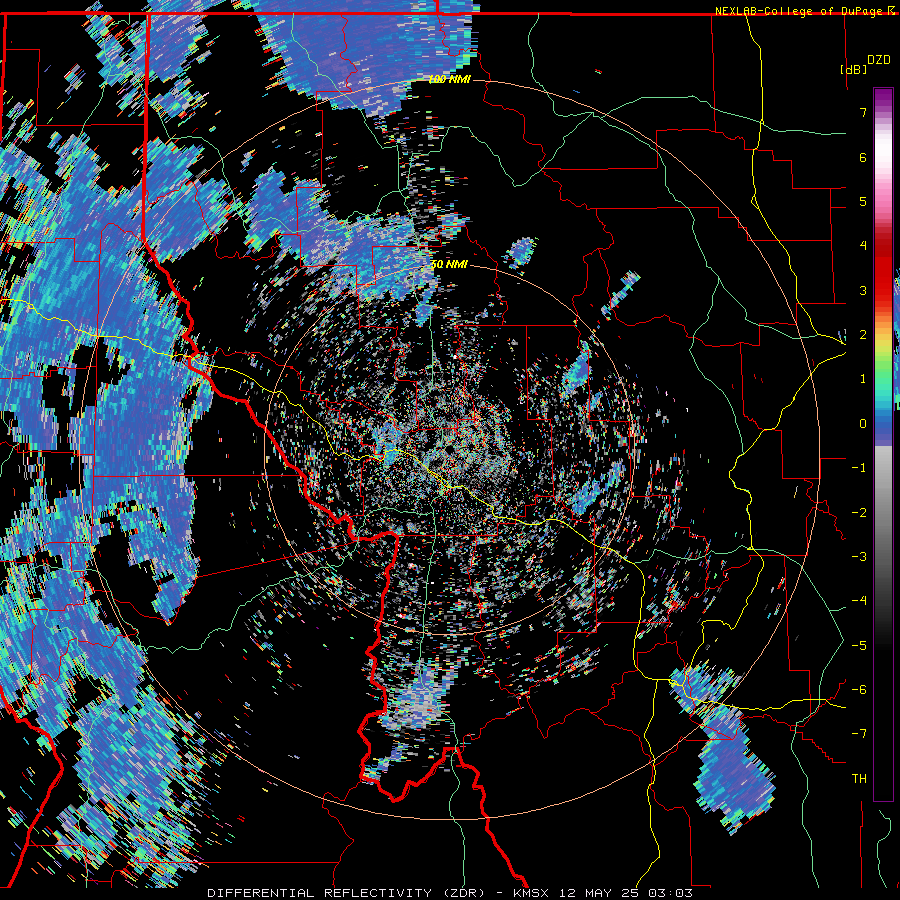Click the ZDR color scale bar
900x900 pixels.
[x=883, y=444]
